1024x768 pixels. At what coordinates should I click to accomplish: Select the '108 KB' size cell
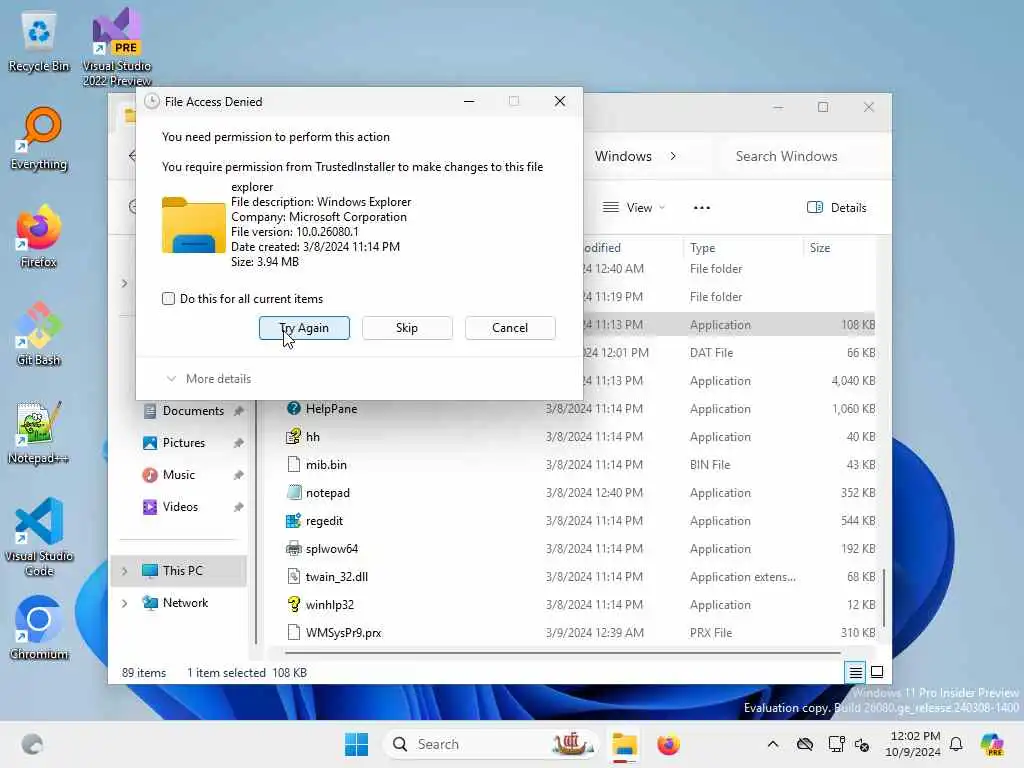click(858, 325)
